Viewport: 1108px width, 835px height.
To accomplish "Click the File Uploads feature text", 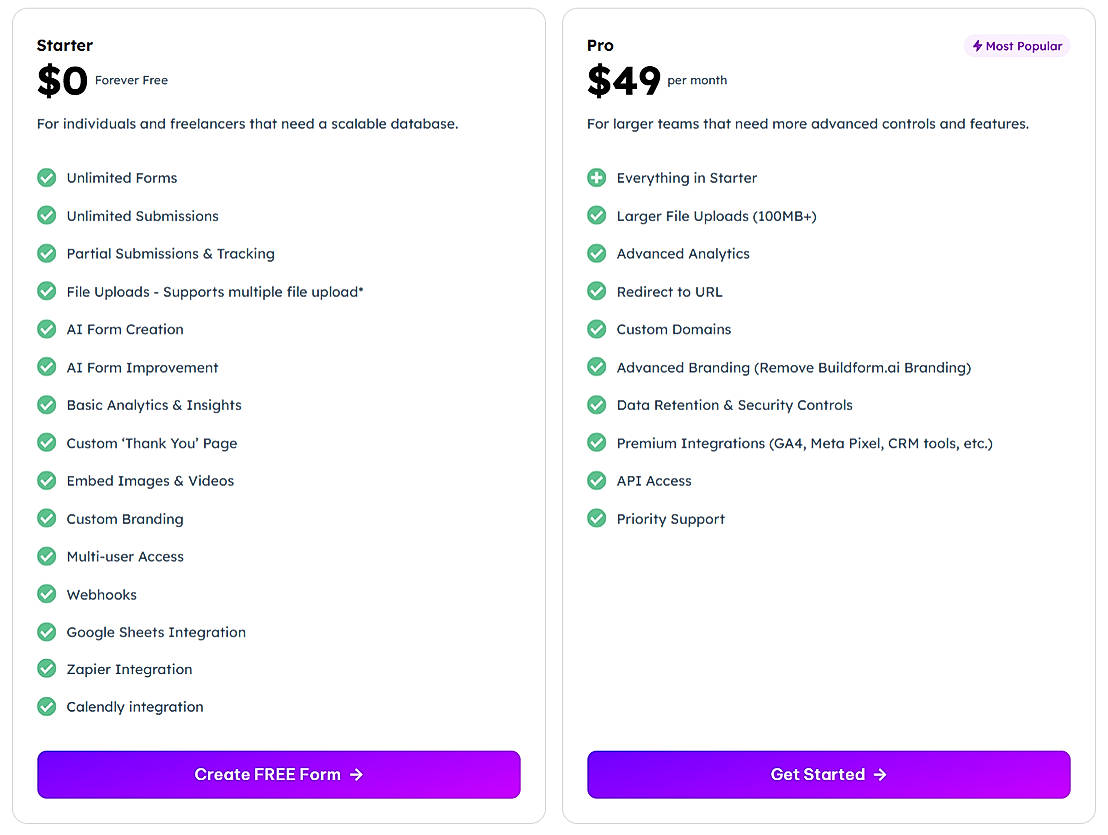I will 215,292.
